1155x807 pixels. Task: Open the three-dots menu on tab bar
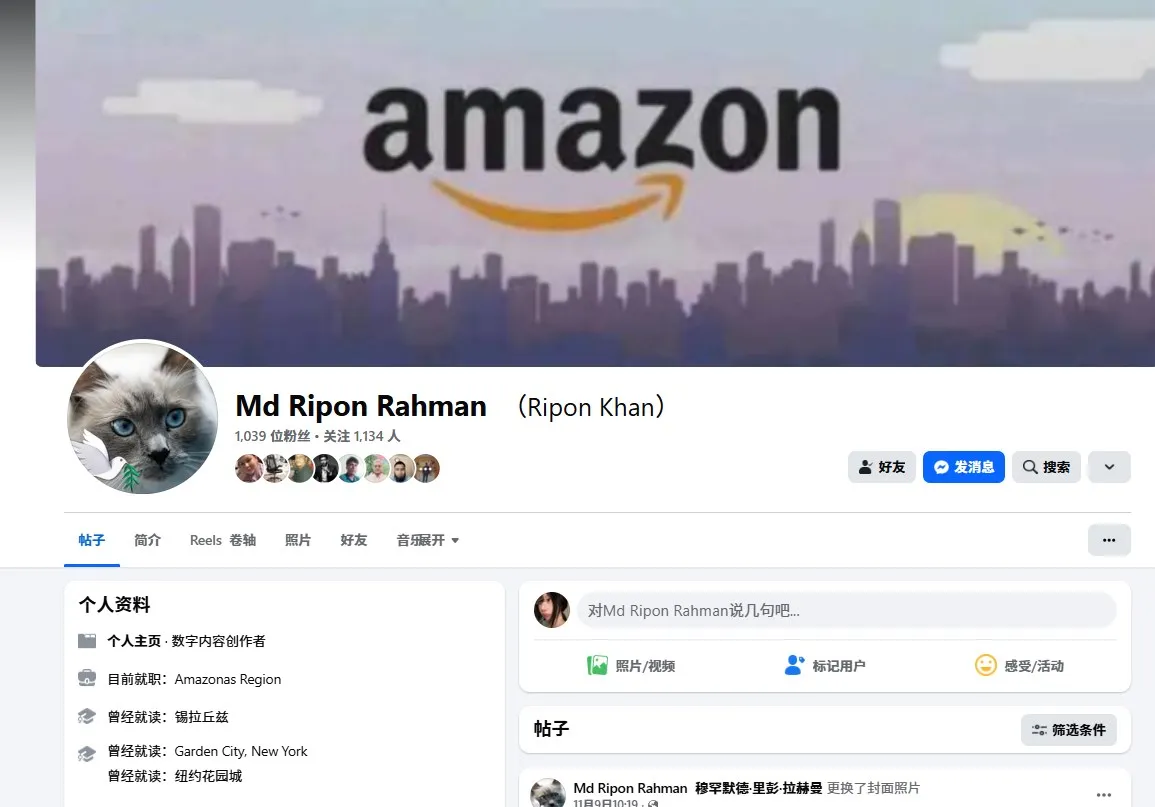tap(1109, 540)
